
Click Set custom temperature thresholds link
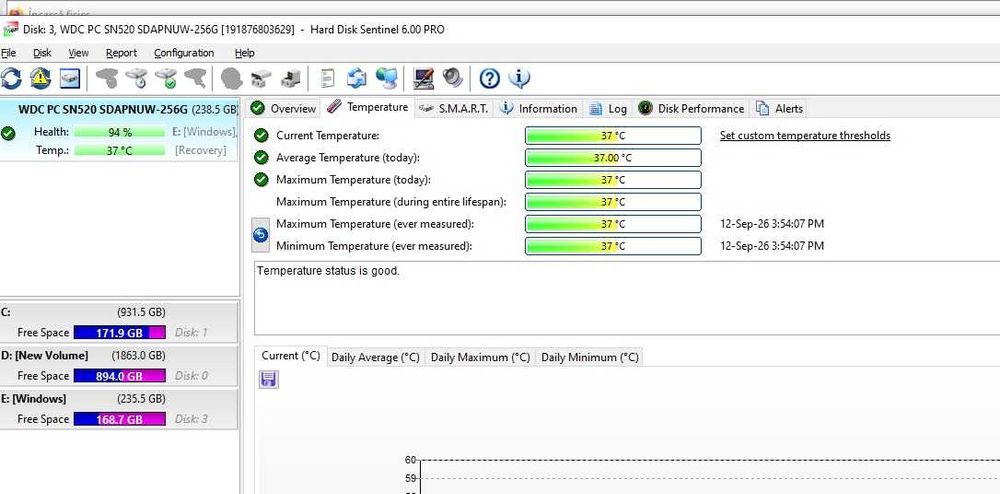pyautogui.click(x=805, y=135)
